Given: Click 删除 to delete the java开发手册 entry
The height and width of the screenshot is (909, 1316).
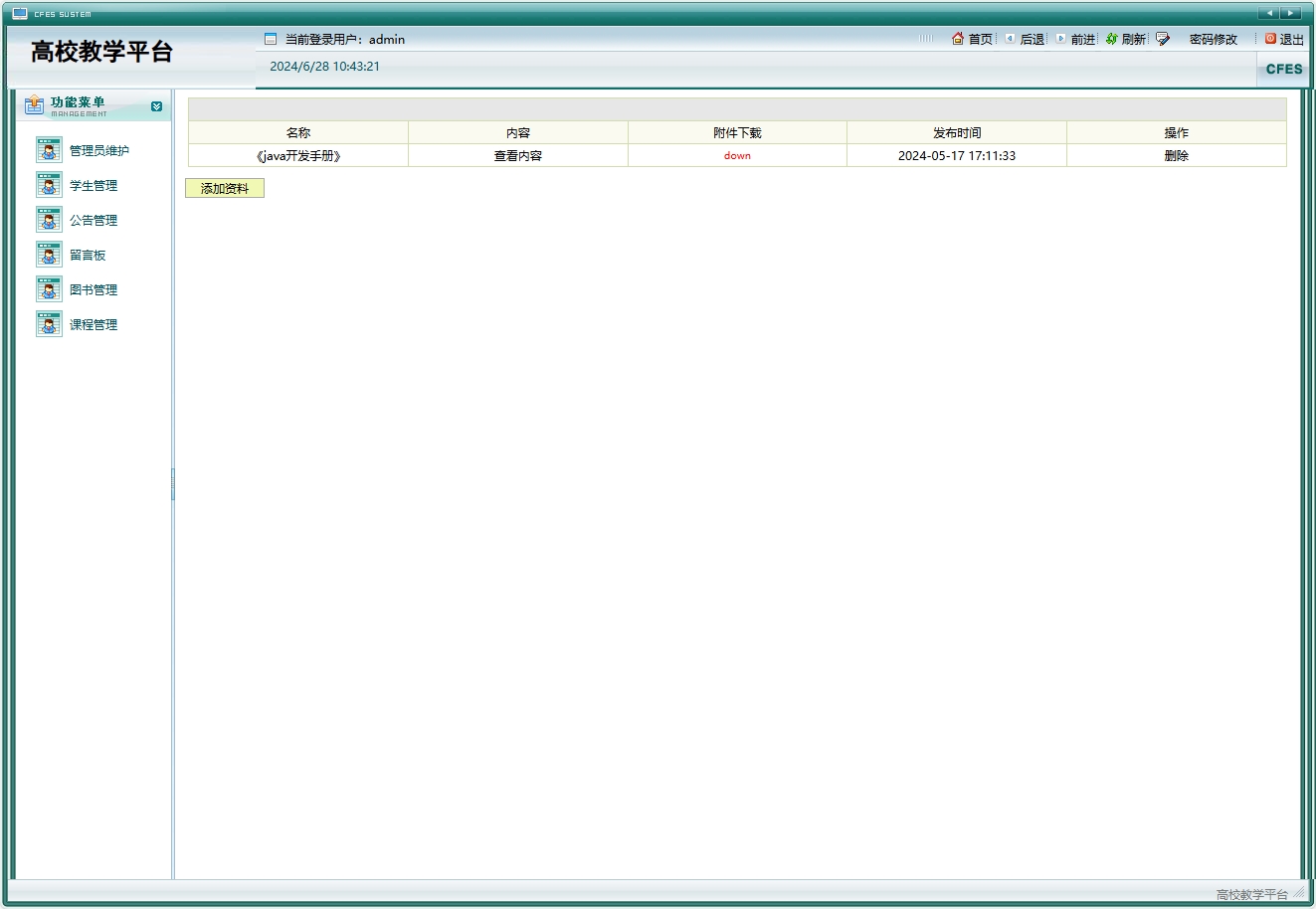Looking at the screenshot, I should click(1176, 155).
